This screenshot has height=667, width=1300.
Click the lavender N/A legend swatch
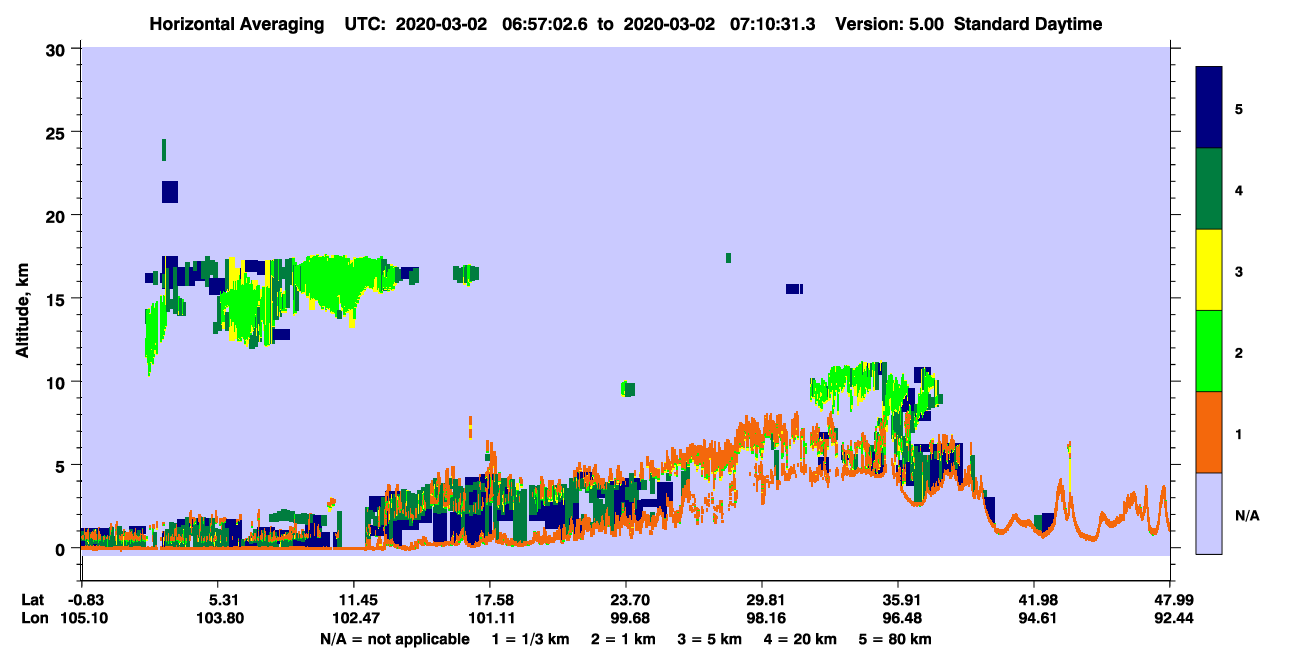[x=1209, y=513]
